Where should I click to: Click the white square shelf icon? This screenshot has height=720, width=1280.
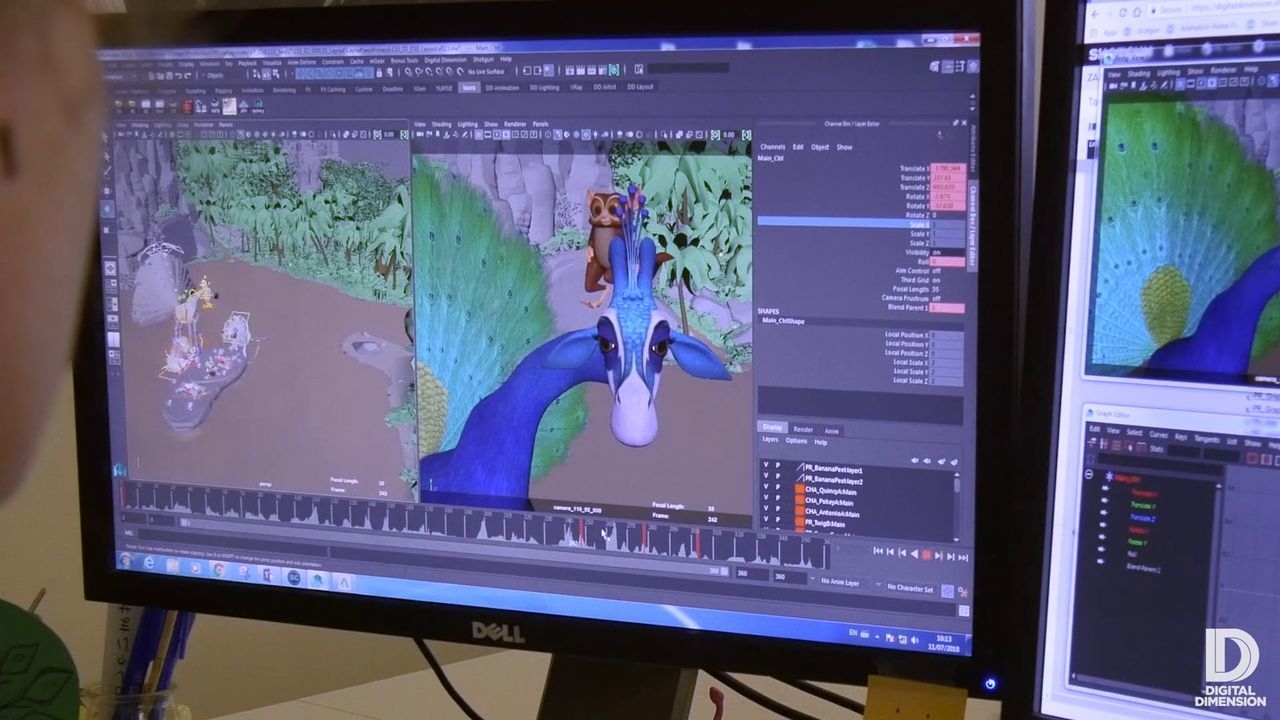tap(230, 106)
